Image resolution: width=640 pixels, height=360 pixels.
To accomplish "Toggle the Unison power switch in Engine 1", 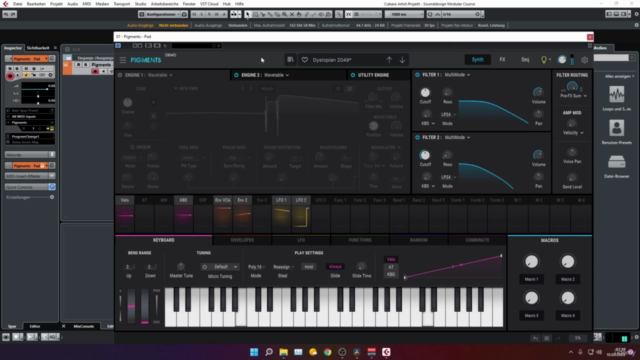I will pyautogui.click(x=132, y=147).
